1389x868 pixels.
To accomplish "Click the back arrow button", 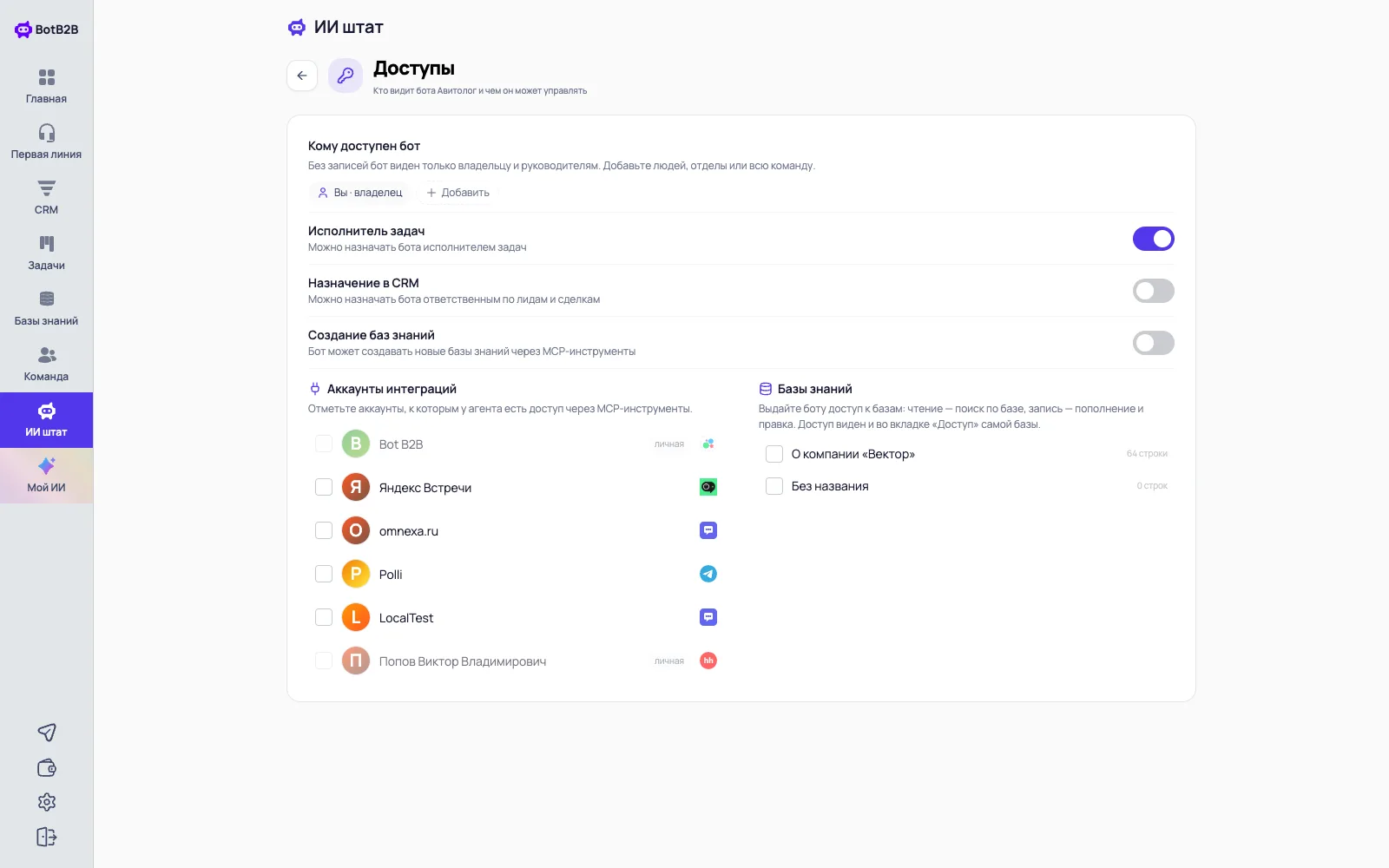I will coord(302,76).
